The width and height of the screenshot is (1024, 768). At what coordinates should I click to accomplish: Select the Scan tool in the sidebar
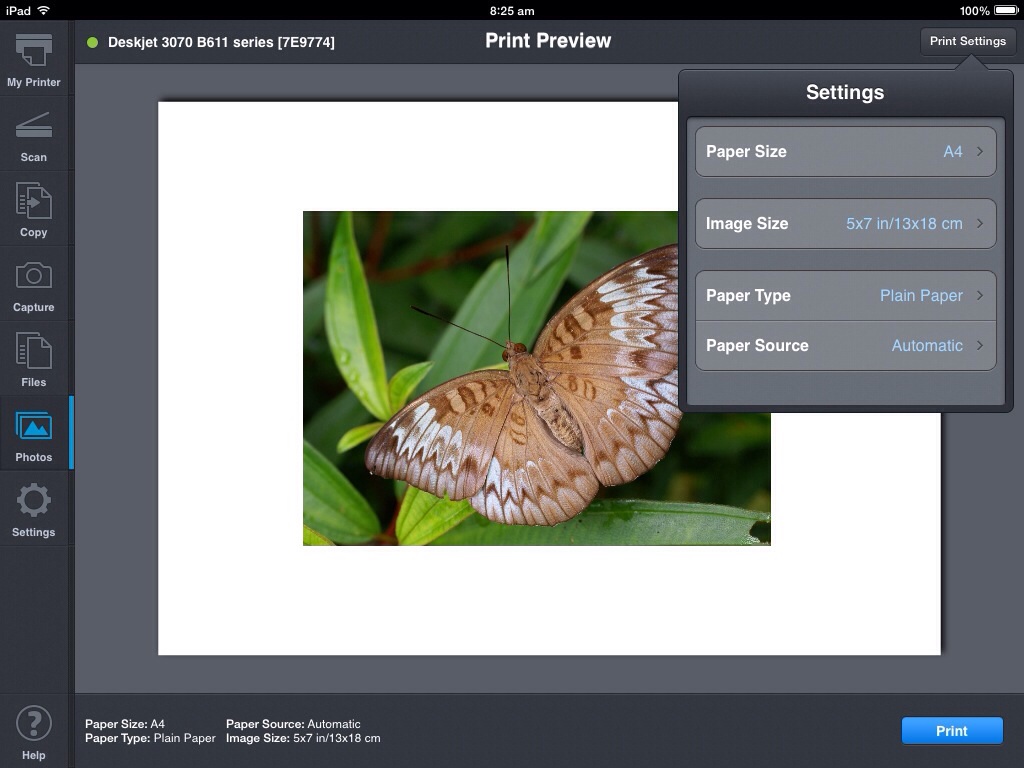point(33,133)
